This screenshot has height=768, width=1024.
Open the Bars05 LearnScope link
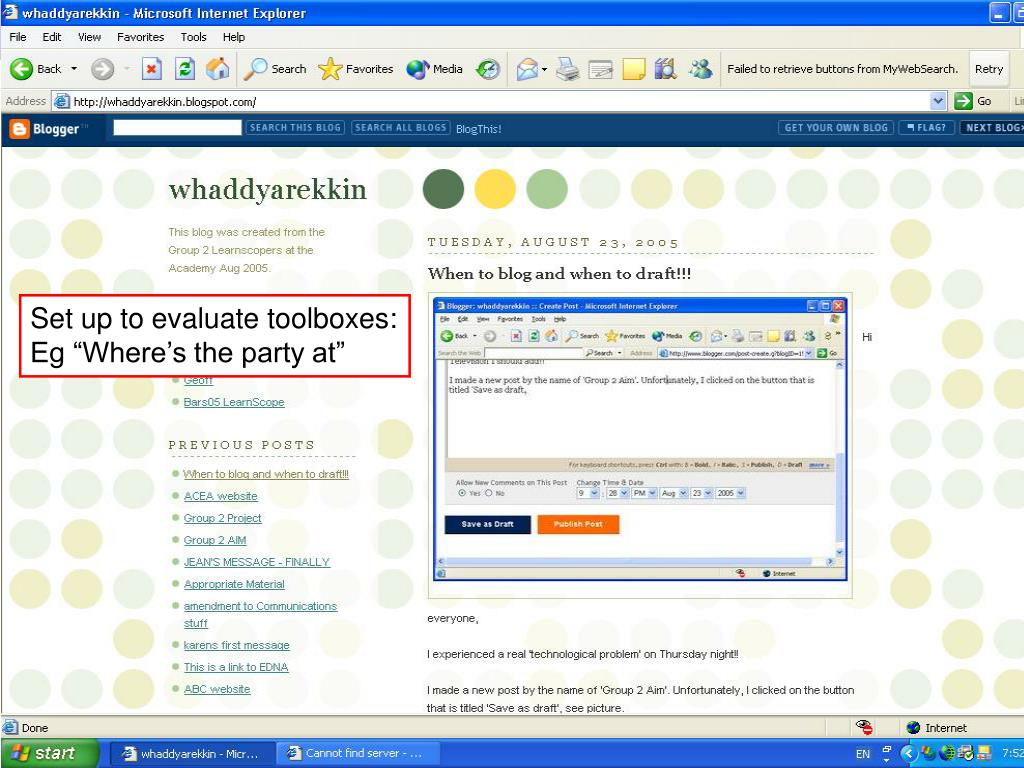[234, 402]
